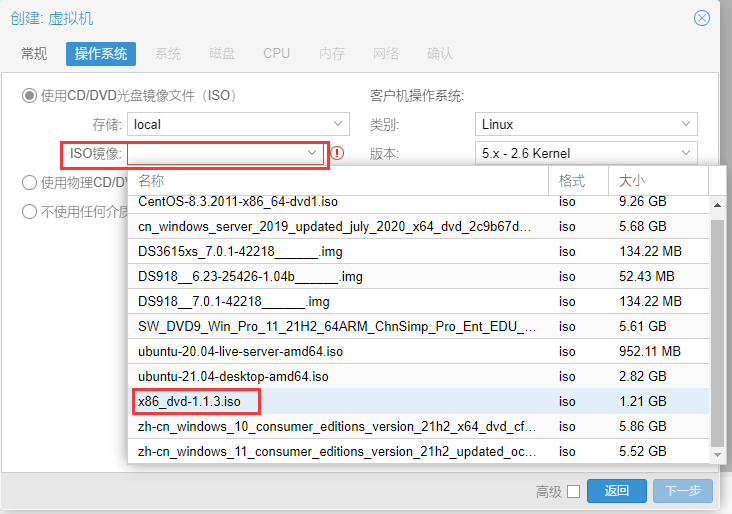
Task: Click the ISO list vertical scrollbar
Action: (x=717, y=320)
